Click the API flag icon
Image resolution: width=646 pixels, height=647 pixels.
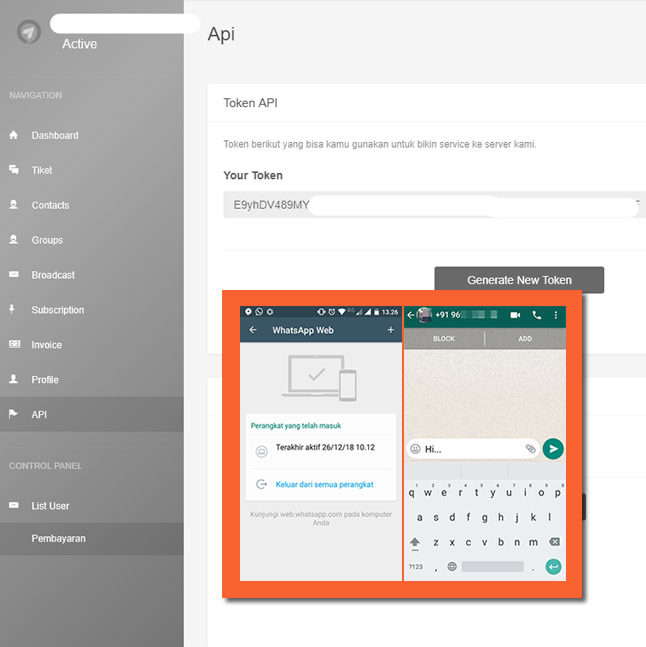[x=14, y=414]
